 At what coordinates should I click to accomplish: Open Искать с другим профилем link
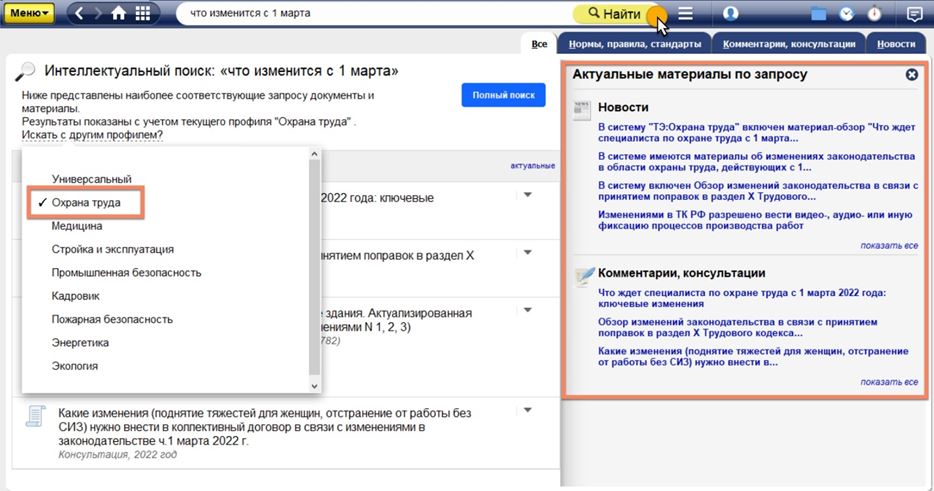(x=92, y=135)
